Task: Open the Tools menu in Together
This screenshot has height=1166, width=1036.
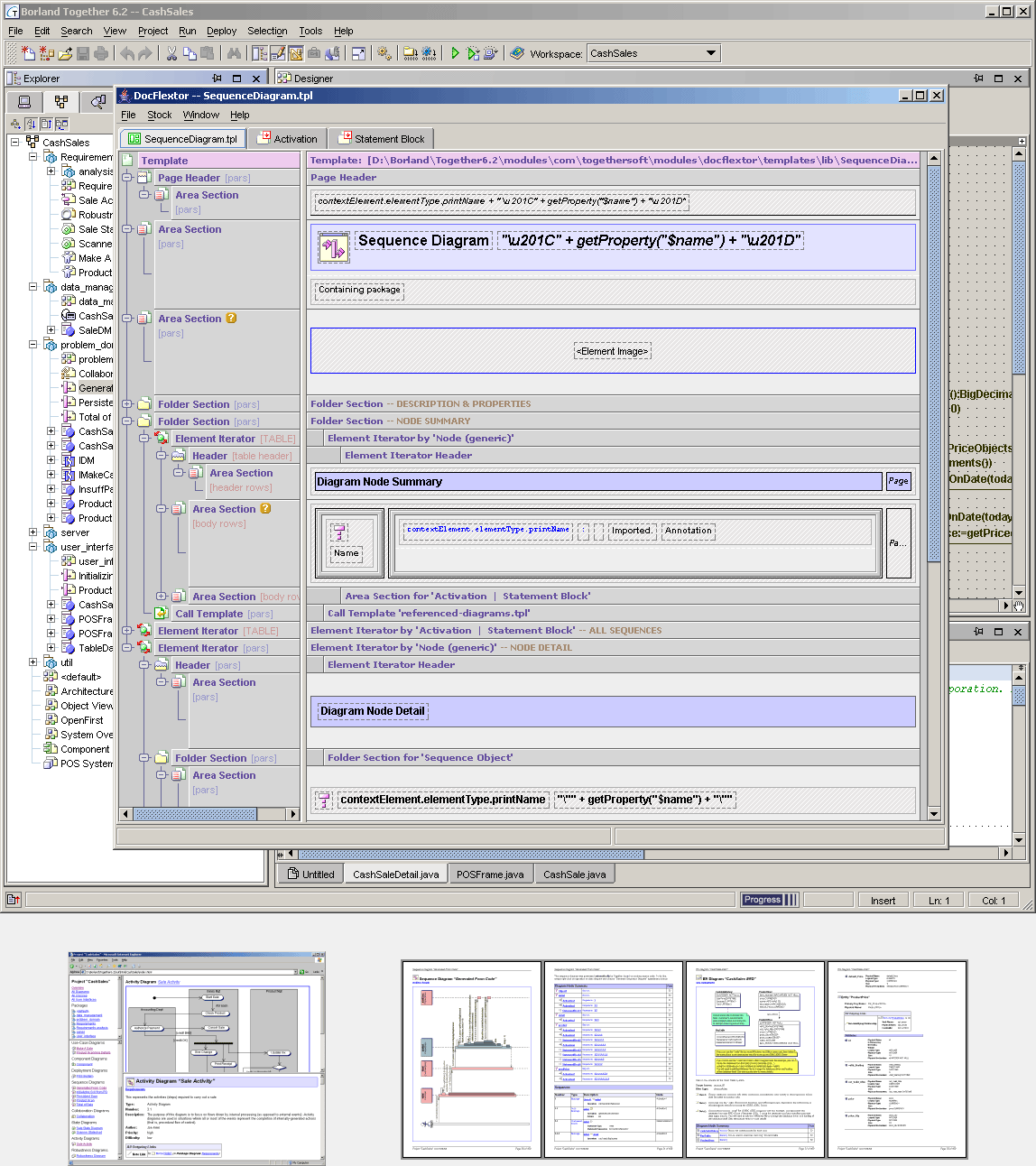Action: coord(310,31)
